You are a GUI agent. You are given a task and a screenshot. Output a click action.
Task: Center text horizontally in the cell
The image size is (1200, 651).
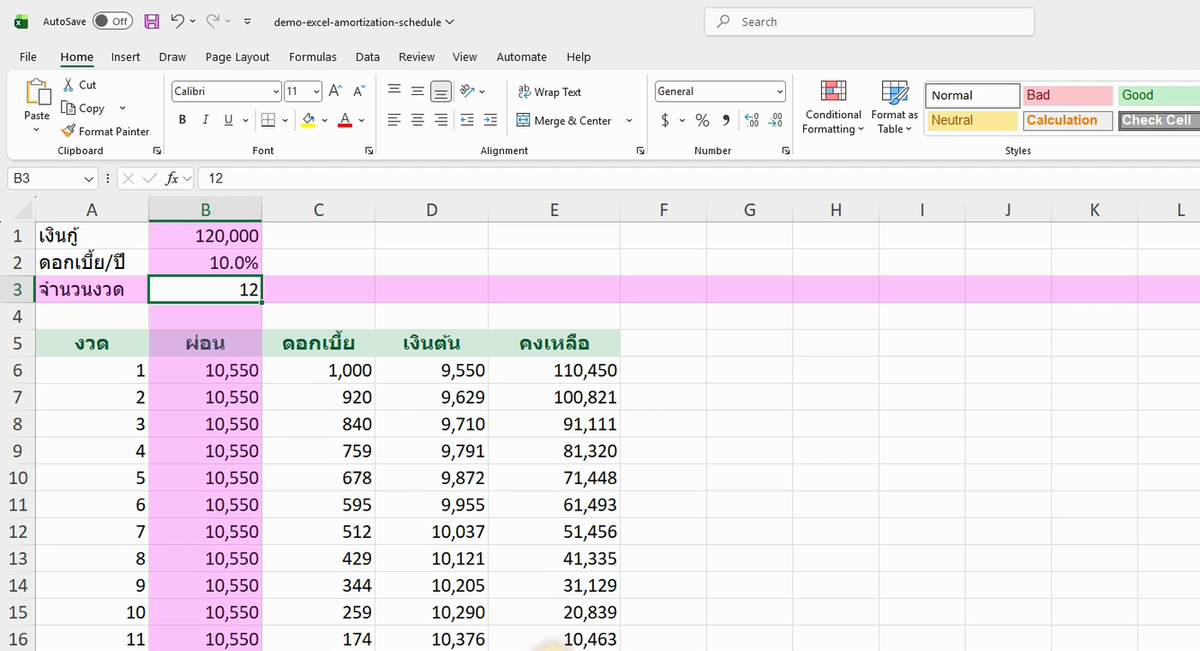pyautogui.click(x=417, y=120)
